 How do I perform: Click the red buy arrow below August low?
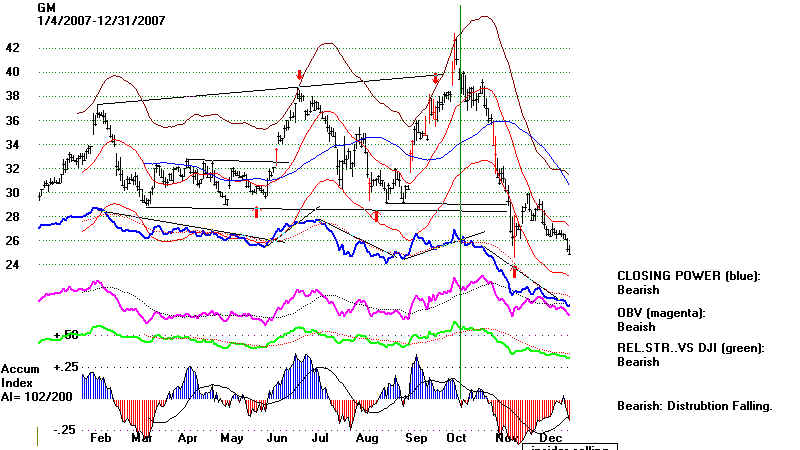click(377, 216)
